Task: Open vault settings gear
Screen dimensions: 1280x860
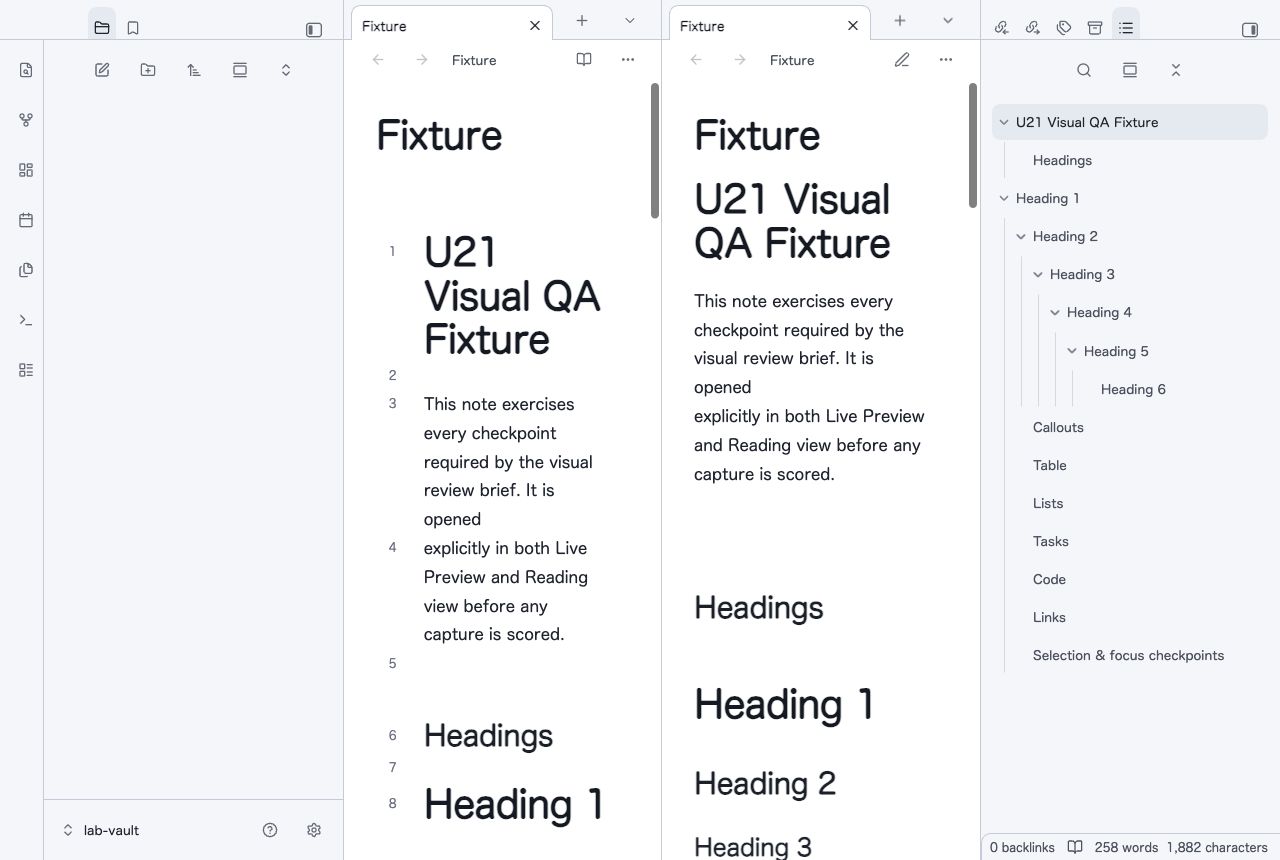Action: 314,830
